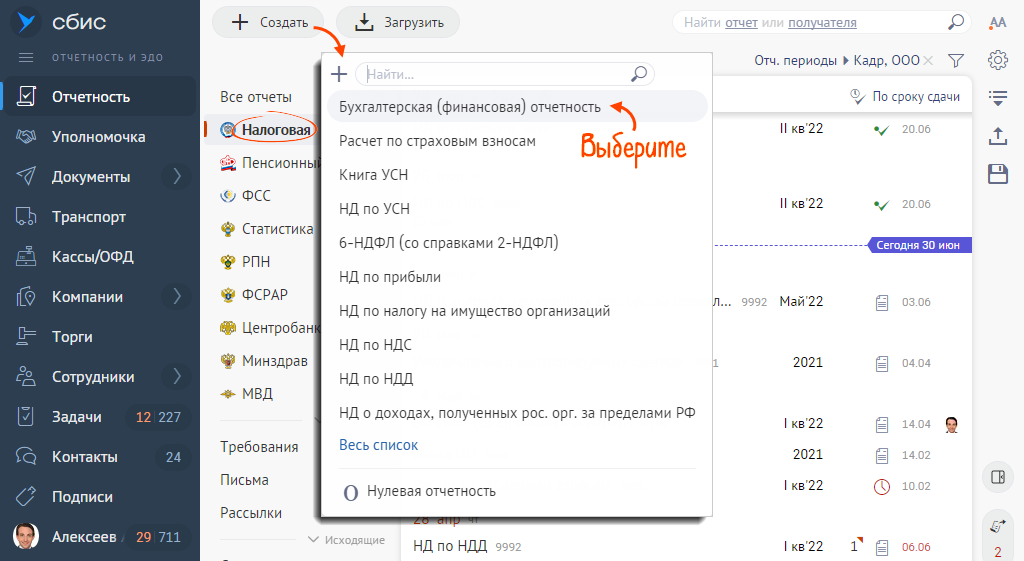Open the Исходящие dropdown
The width and height of the screenshot is (1024, 561).
click(x=346, y=540)
